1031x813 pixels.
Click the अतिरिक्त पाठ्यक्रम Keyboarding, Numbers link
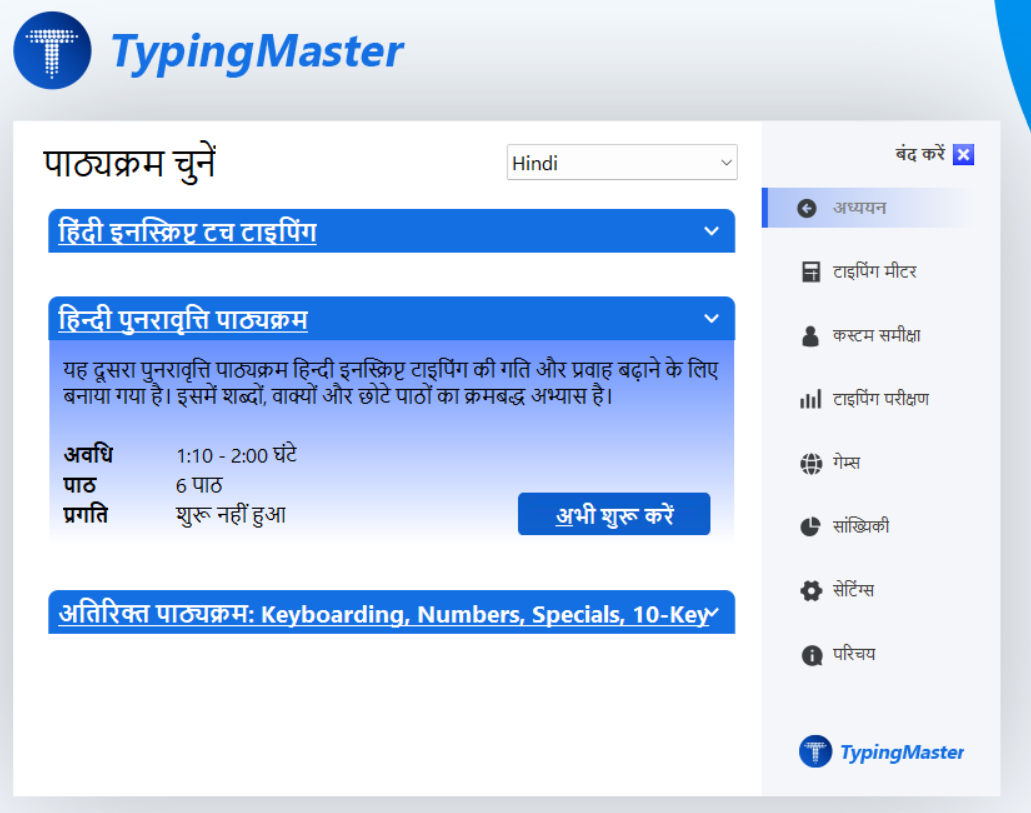coord(384,613)
